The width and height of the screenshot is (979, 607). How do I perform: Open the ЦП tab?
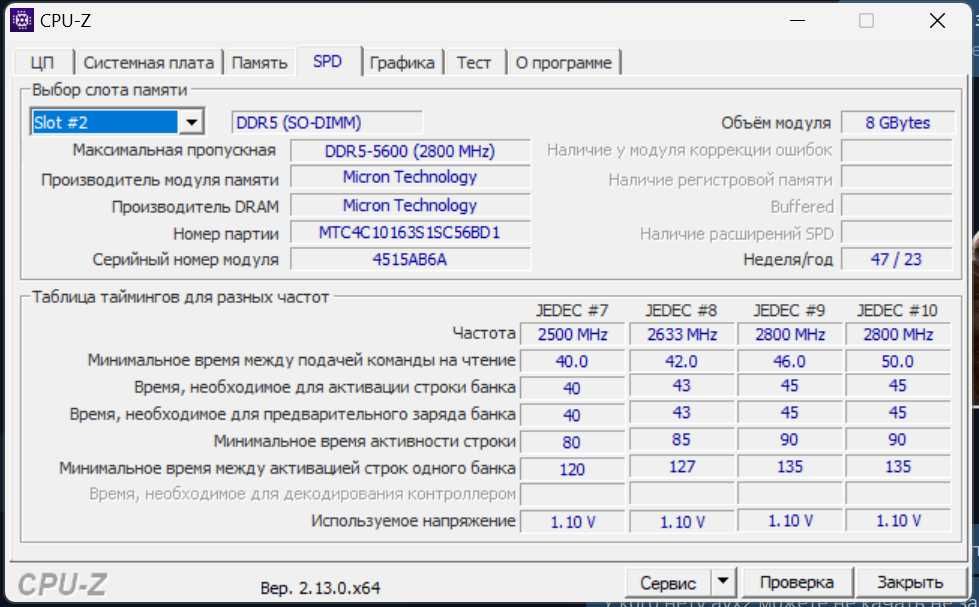pyautogui.click(x=42, y=63)
